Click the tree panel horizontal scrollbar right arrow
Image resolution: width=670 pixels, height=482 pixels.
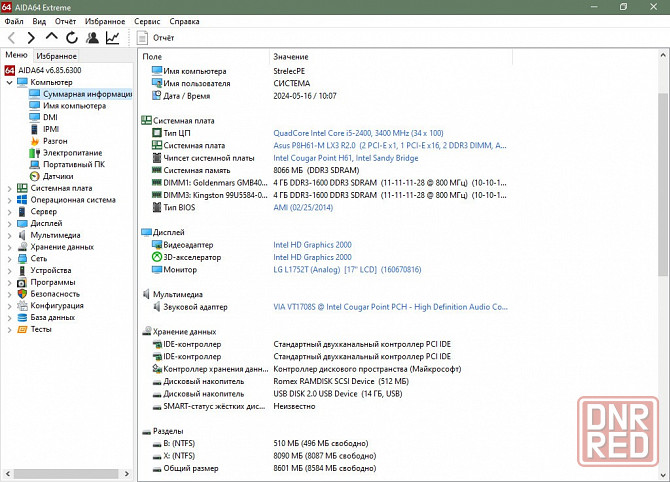[x=126, y=474]
